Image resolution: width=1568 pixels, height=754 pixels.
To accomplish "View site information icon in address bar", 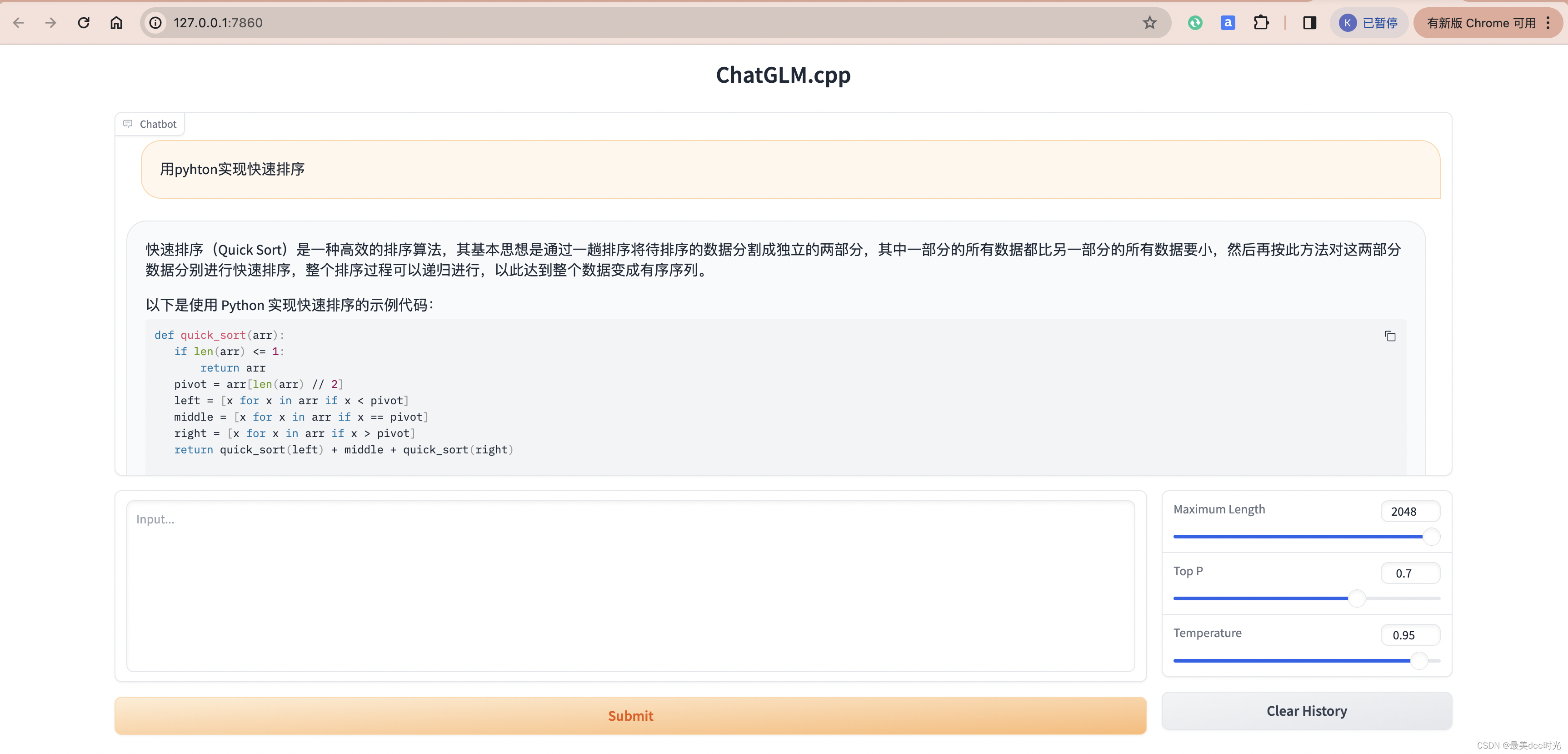I will click(x=156, y=23).
